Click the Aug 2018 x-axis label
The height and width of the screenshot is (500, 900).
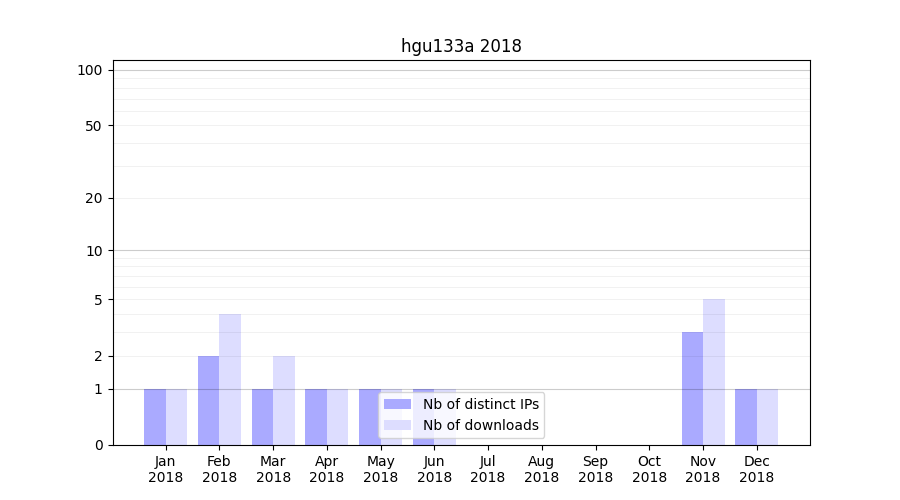tap(542, 469)
